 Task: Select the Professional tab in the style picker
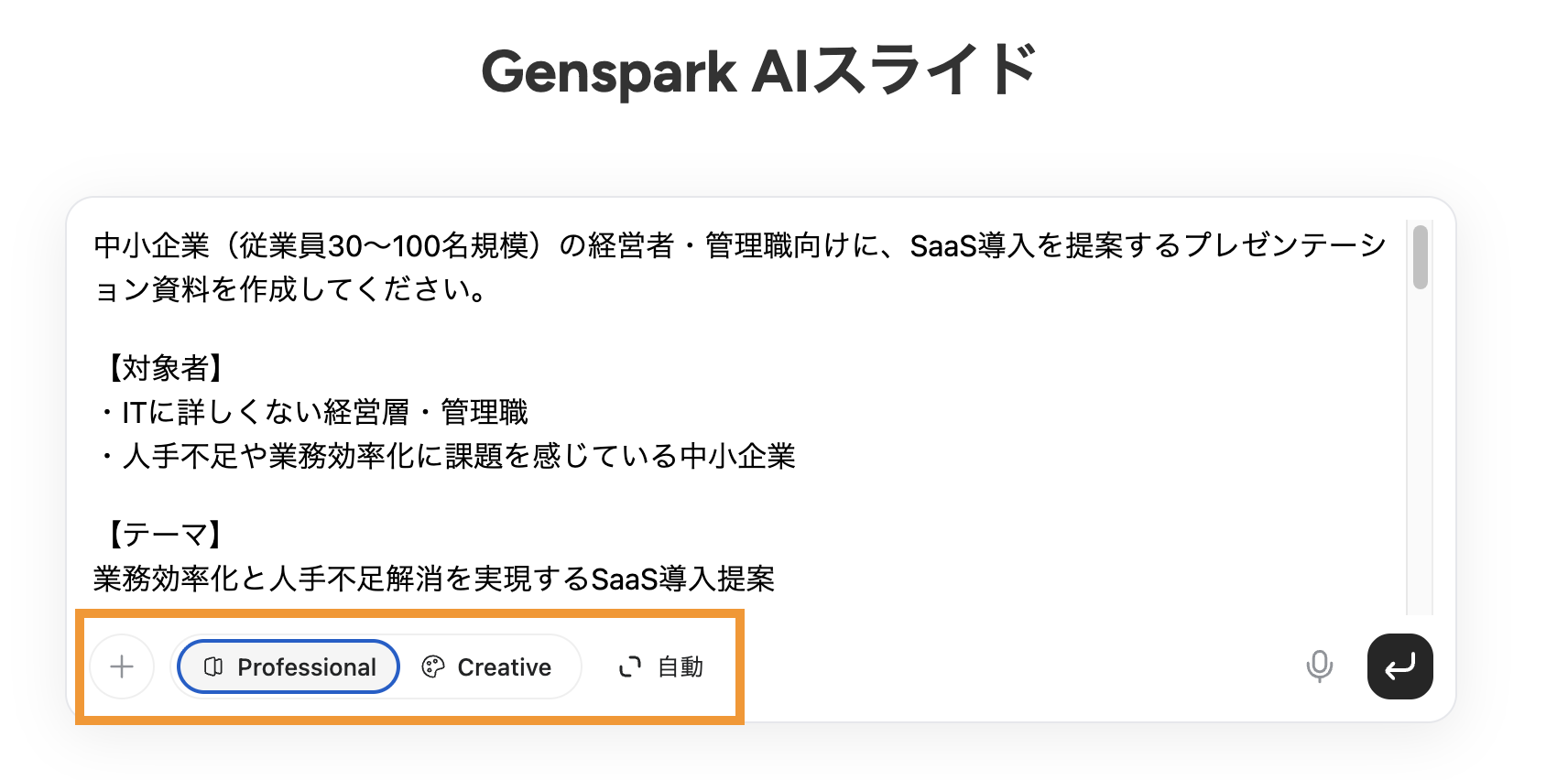coord(287,666)
